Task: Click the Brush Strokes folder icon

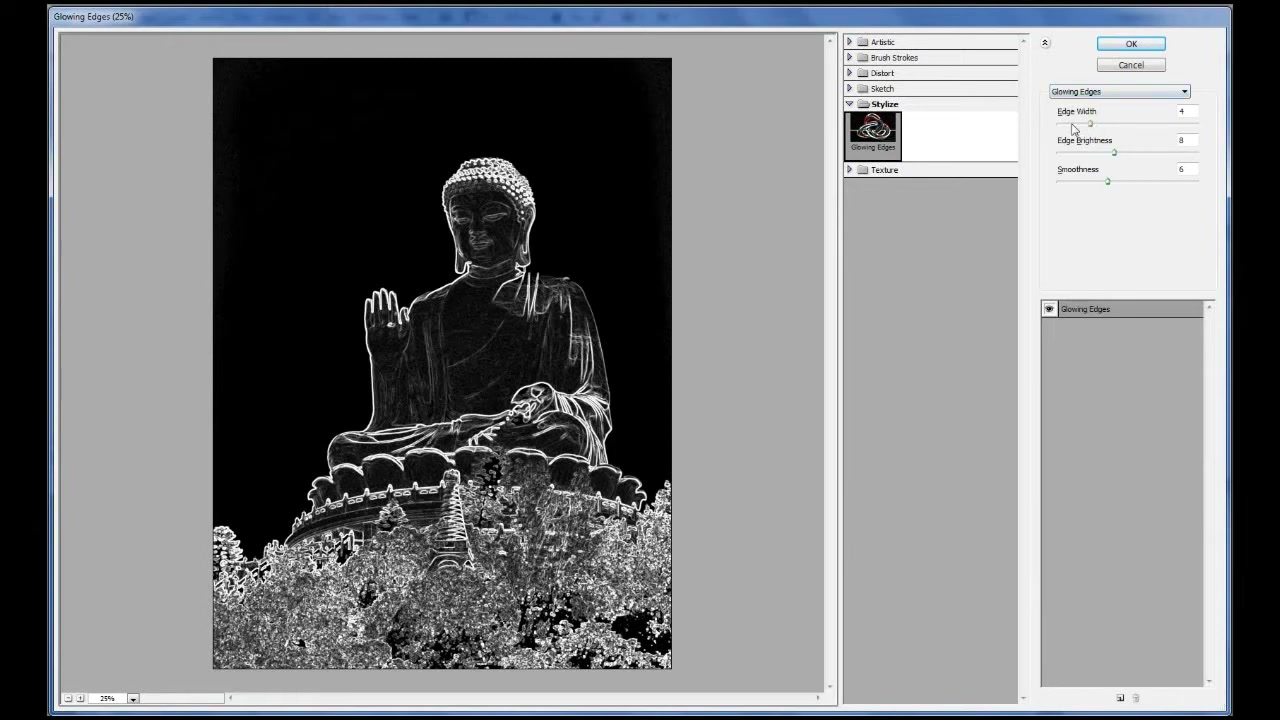Action: (x=863, y=57)
